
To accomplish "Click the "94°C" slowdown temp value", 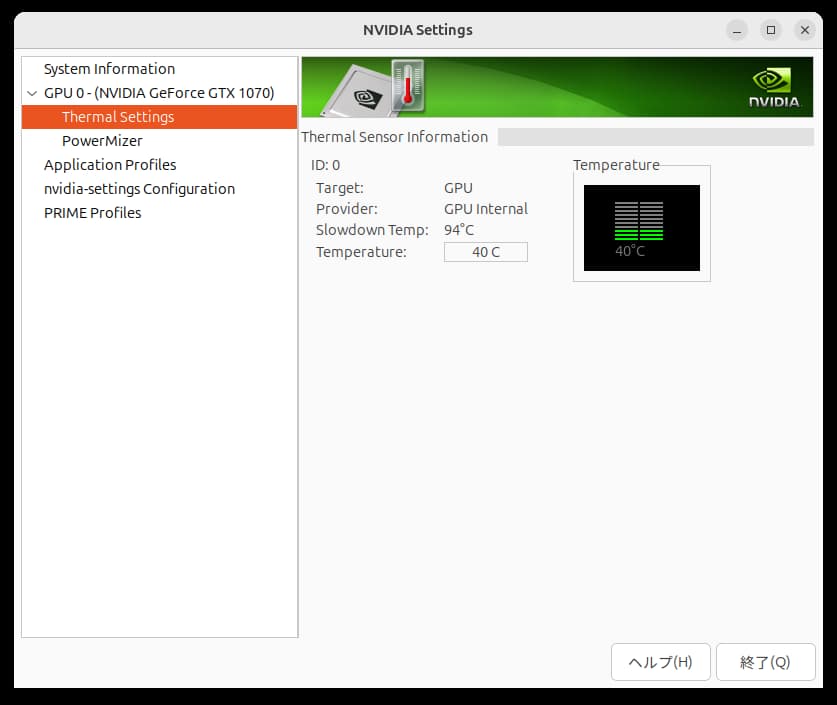I will coord(459,230).
